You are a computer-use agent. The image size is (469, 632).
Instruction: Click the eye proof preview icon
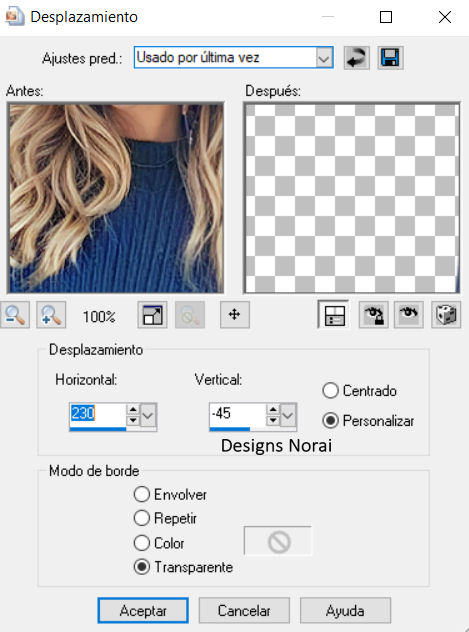click(409, 315)
